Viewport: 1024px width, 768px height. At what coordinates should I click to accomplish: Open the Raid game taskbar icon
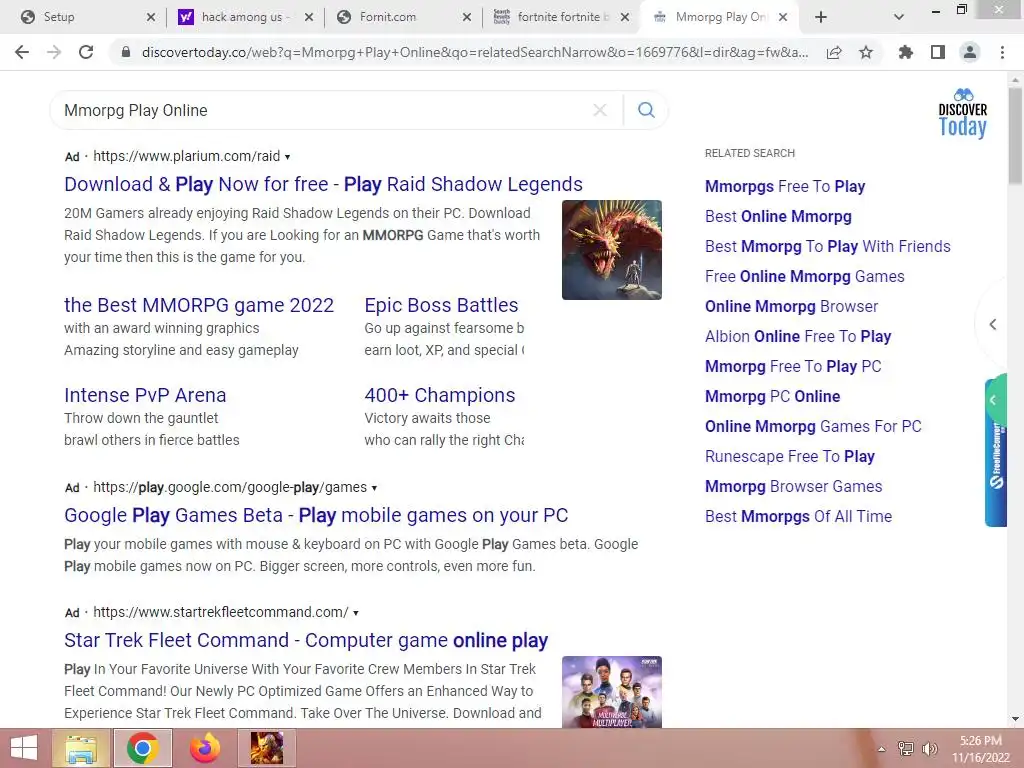point(266,748)
